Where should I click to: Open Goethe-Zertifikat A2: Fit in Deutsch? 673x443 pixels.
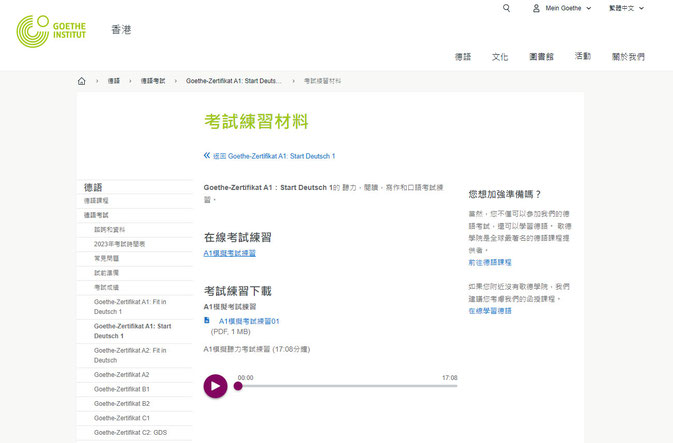click(x=130, y=355)
